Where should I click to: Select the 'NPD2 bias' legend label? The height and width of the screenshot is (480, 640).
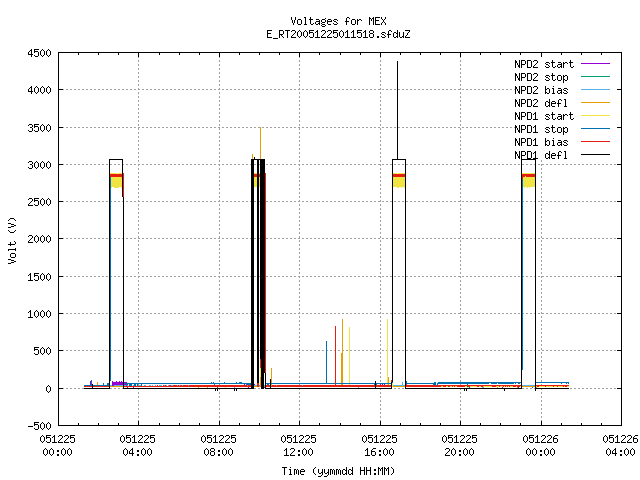coord(541,90)
